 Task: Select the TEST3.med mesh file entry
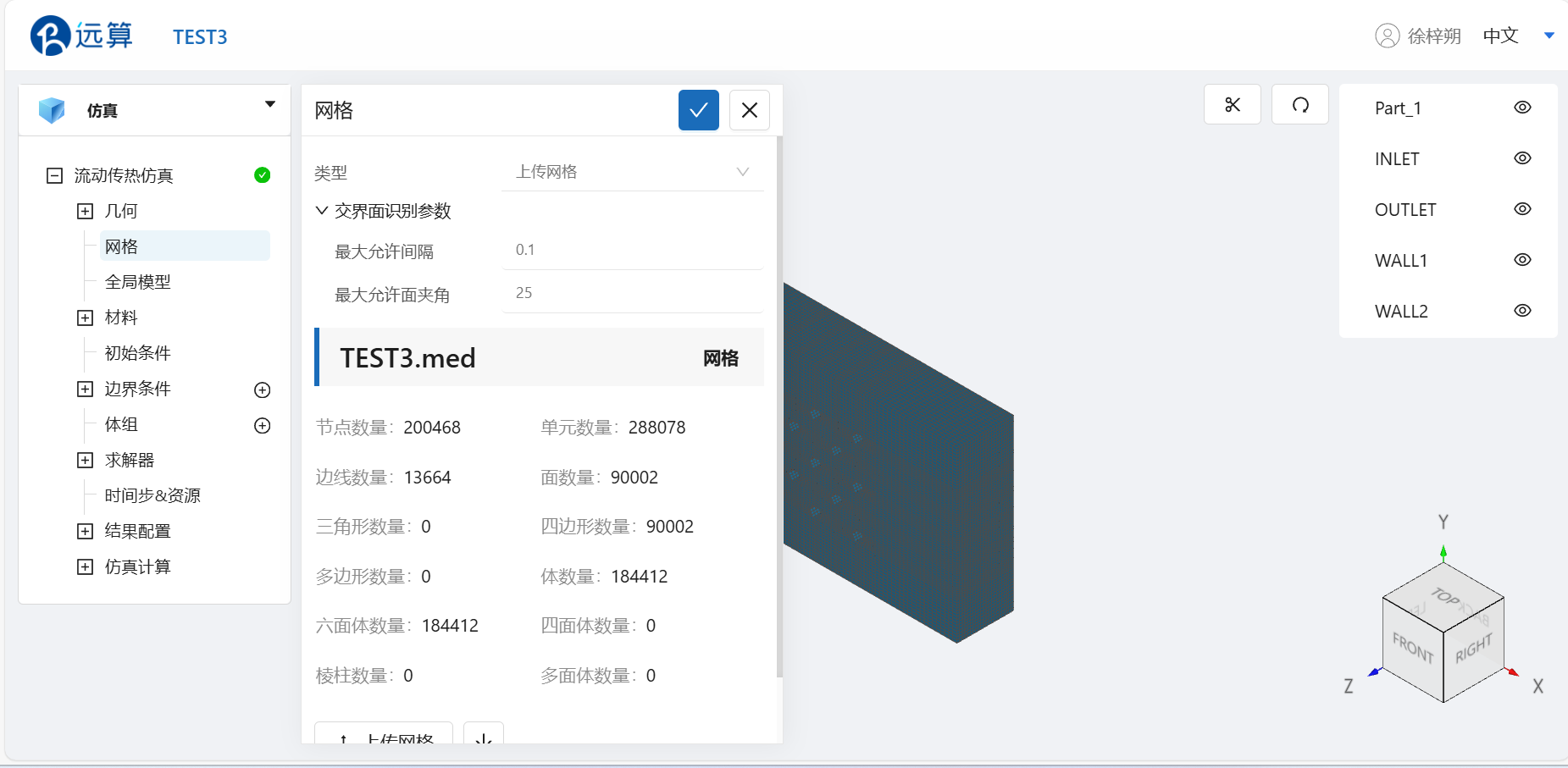[540, 357]
